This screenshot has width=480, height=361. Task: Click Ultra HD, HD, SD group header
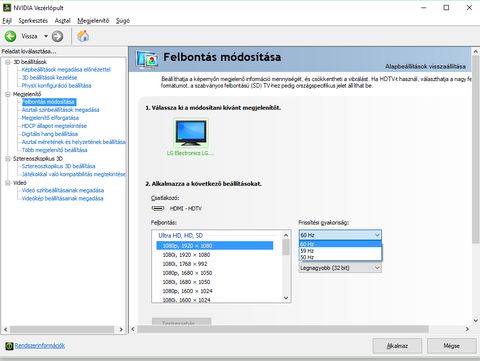tap(180, 235)
